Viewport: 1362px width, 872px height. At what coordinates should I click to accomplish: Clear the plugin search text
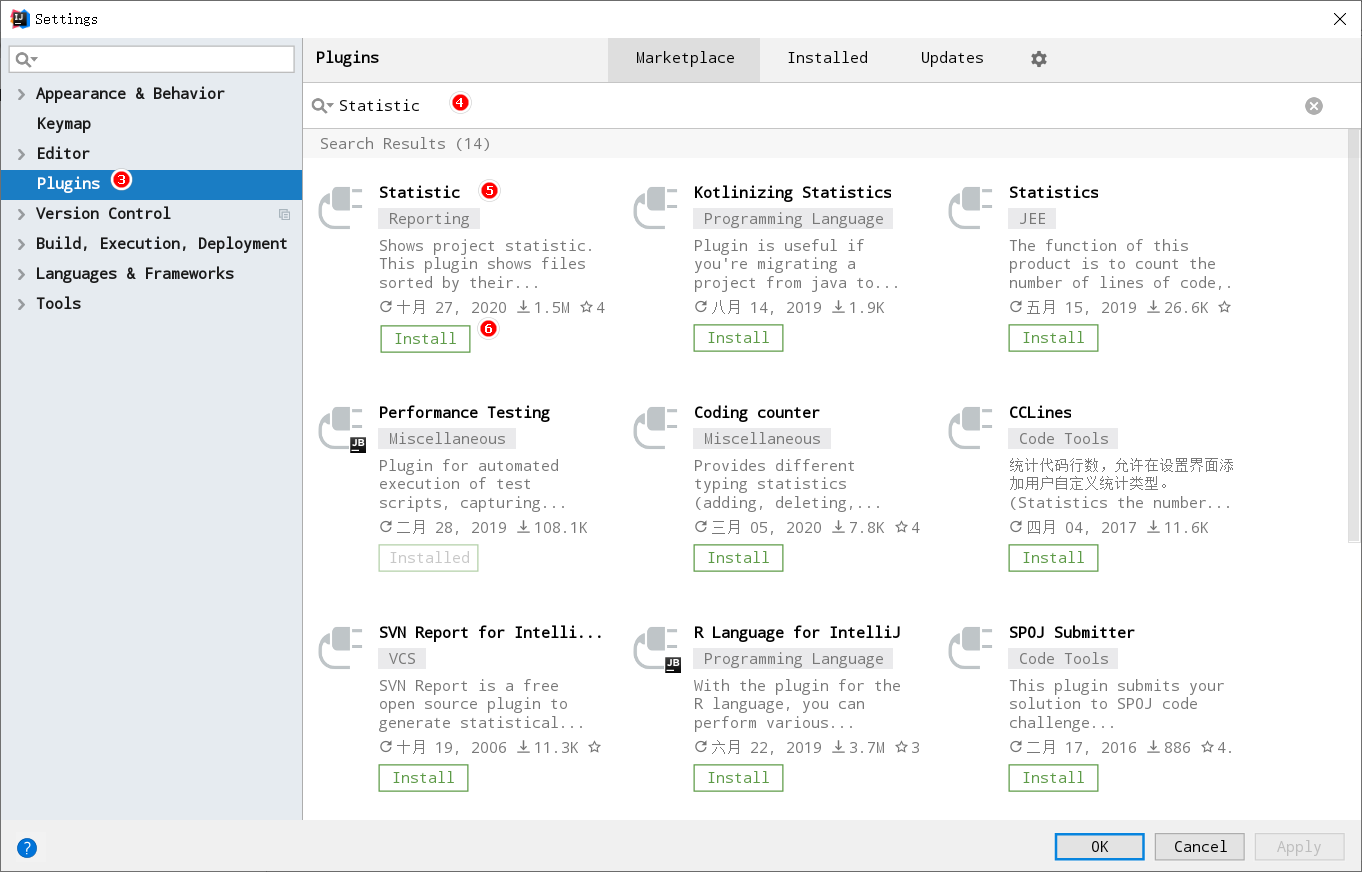tap(1314, 106)
